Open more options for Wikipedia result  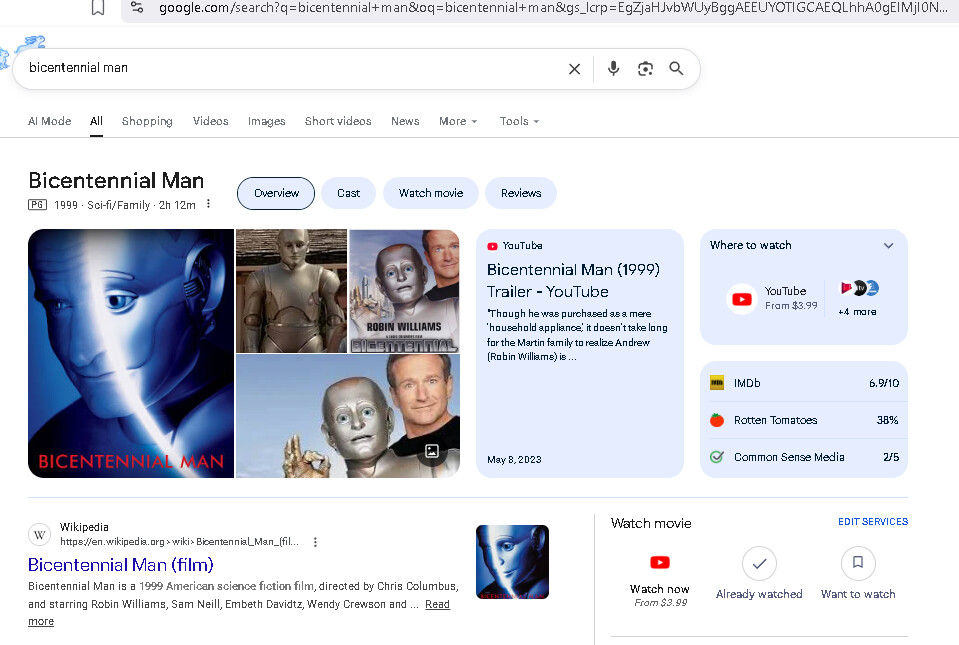pos(315,542)
